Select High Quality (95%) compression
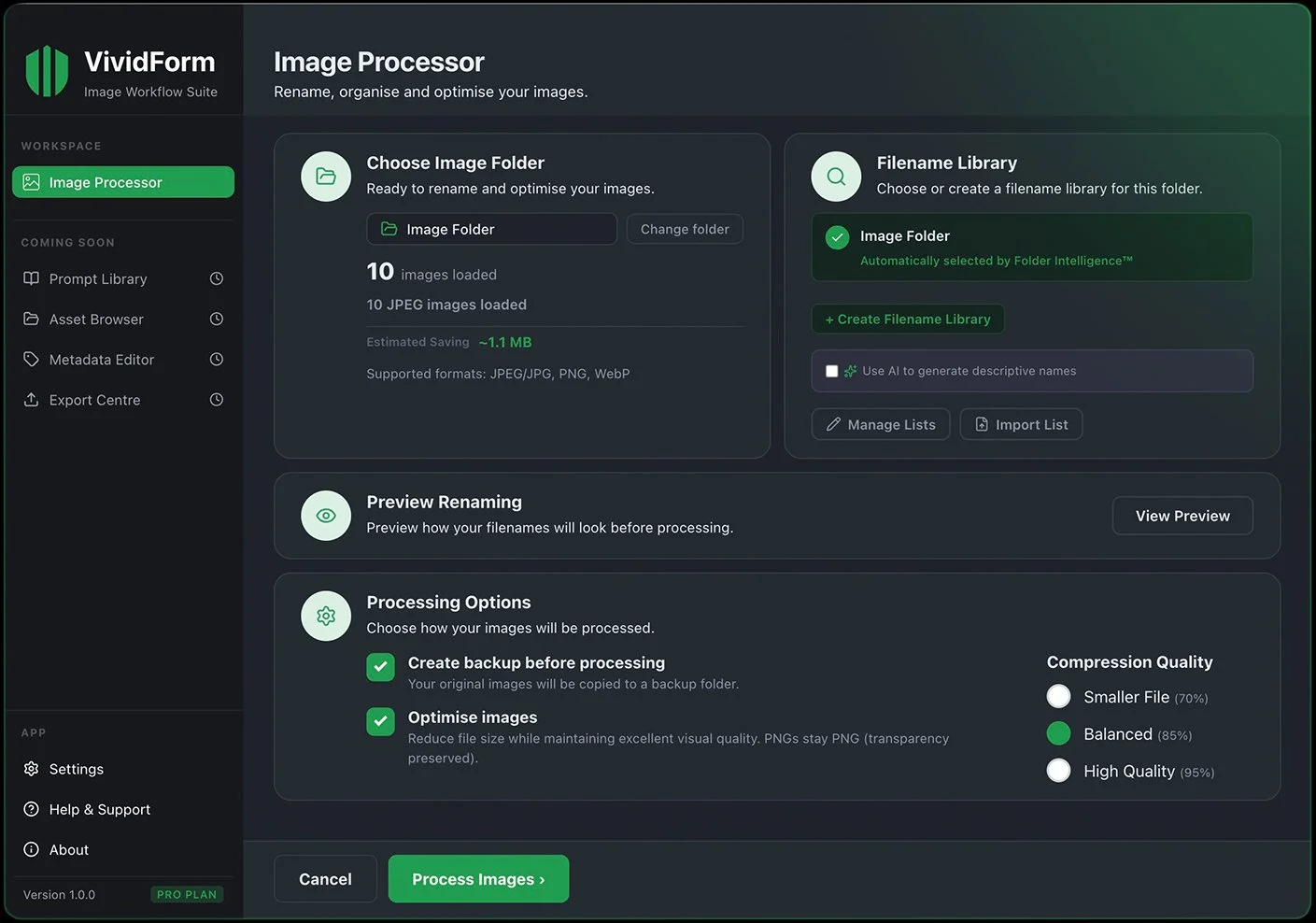Image resolution: width=1316 pixels, height=923 pixels. pyautogui.click(x=1058, y=771)
